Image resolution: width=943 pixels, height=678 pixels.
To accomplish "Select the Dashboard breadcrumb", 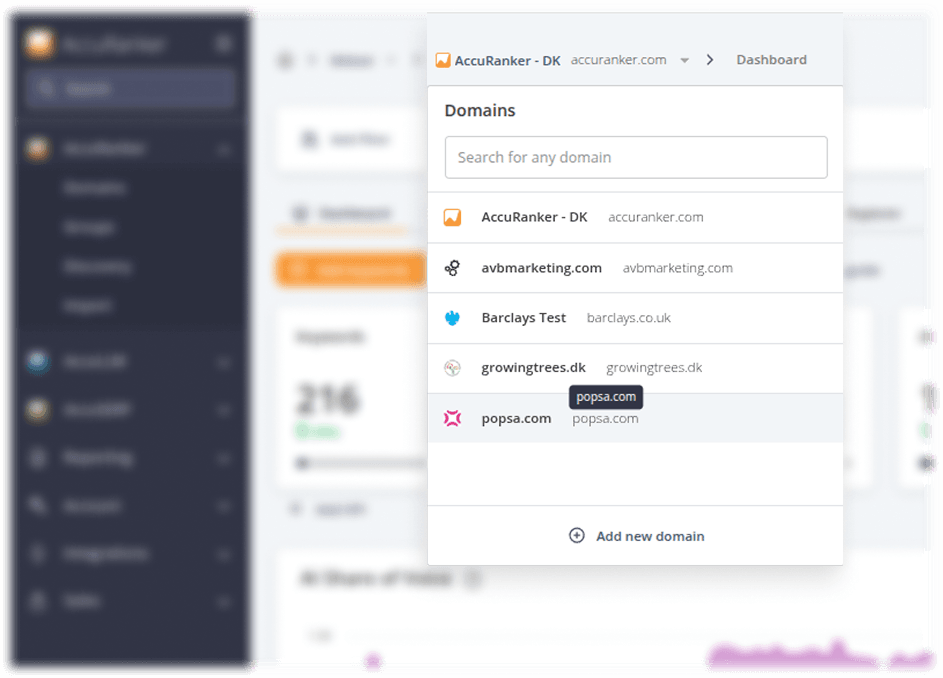I will [772, 60].
